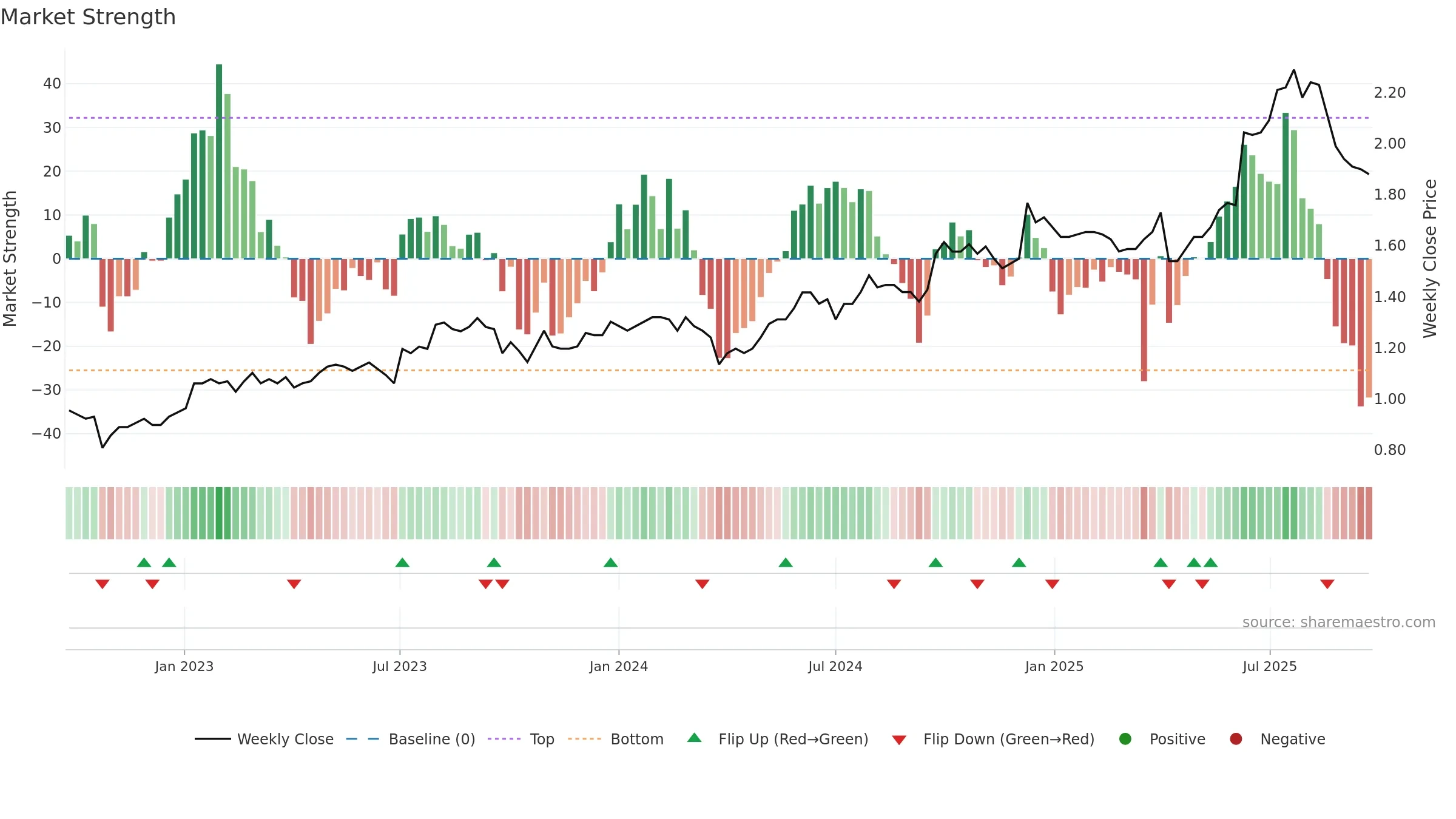Click the 10 strength axis value
Image resolution: width=1456 pixels, height=819 pixels.
point(52,215)
